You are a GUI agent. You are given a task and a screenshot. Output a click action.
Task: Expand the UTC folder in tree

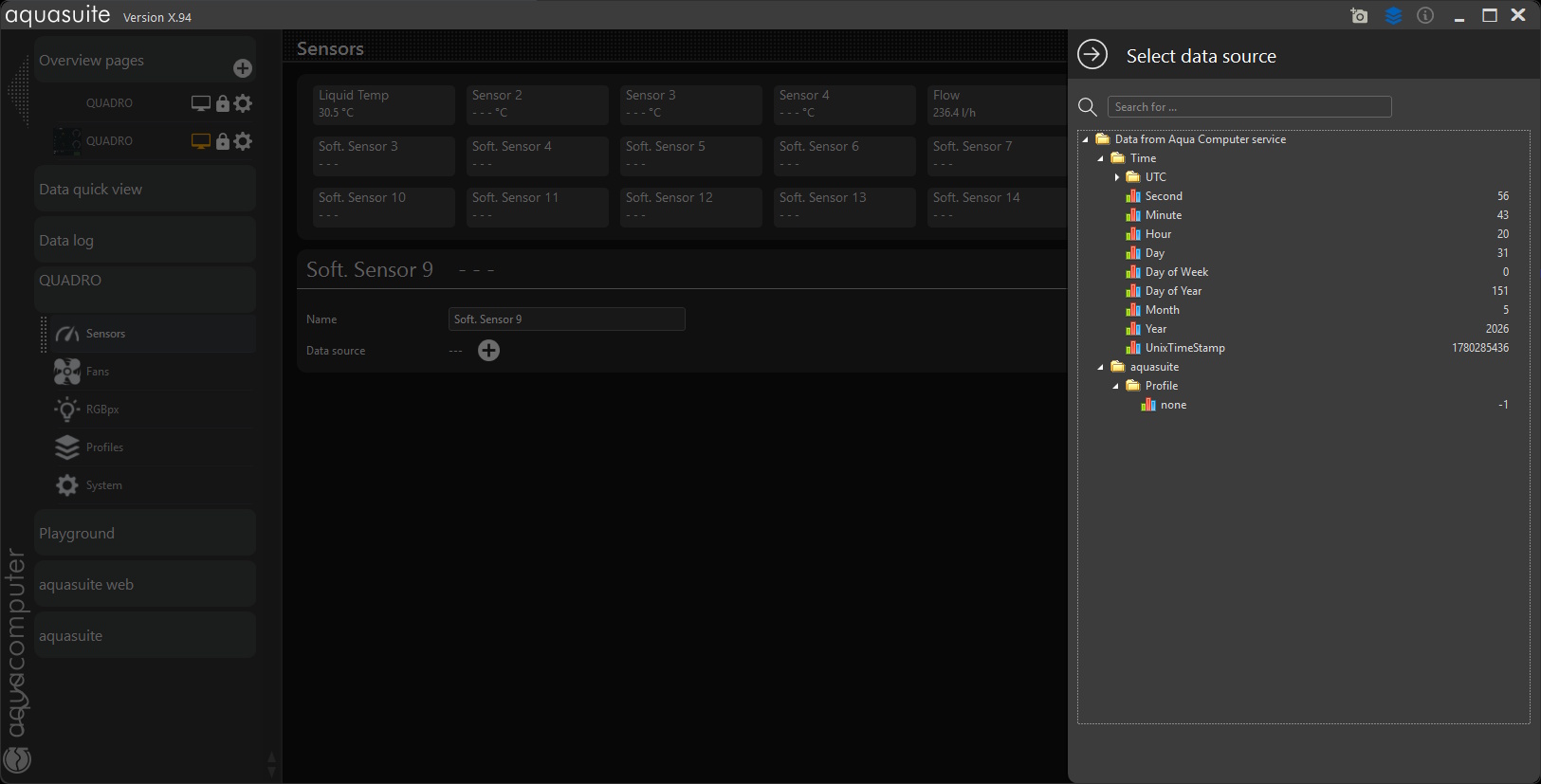1117,177
